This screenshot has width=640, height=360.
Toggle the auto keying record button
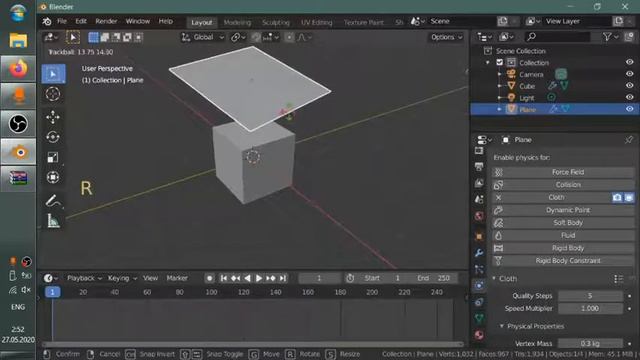point(209,278)
